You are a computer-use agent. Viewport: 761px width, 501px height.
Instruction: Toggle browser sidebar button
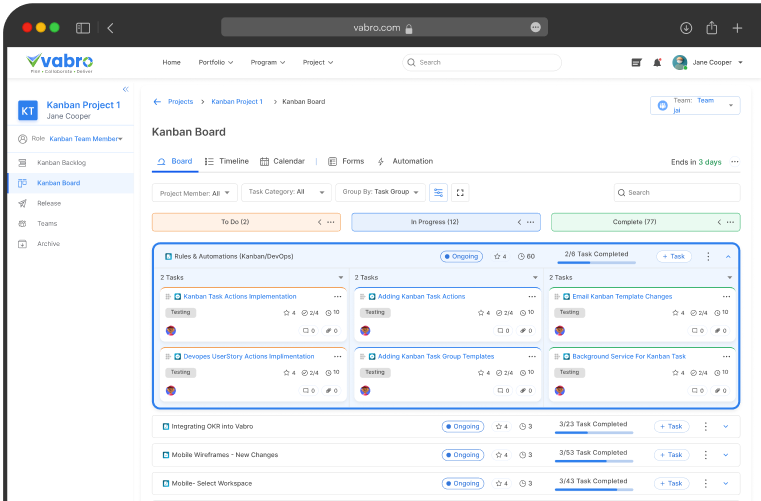[x=83, y=28]
